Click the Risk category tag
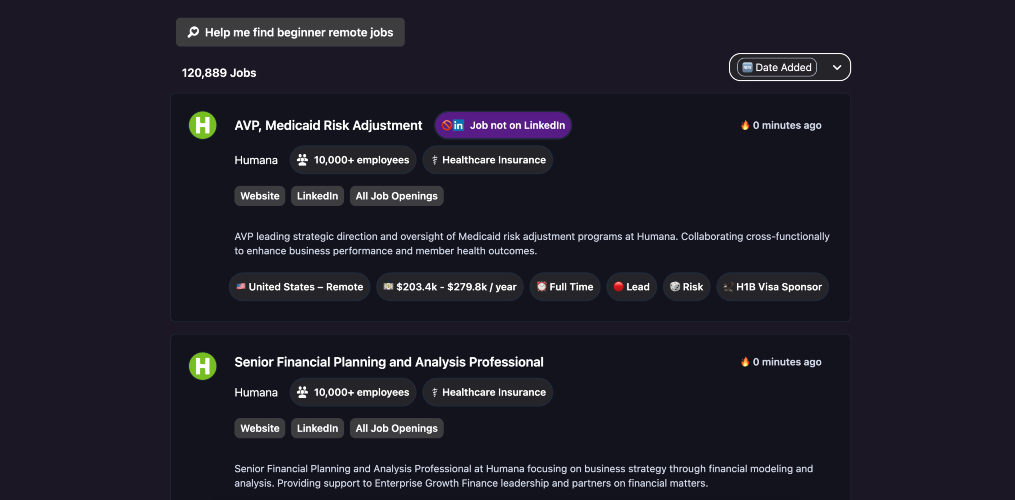The height and width of the screenshot is (500, 1015). pyautogui.click(x=685, y=287)
